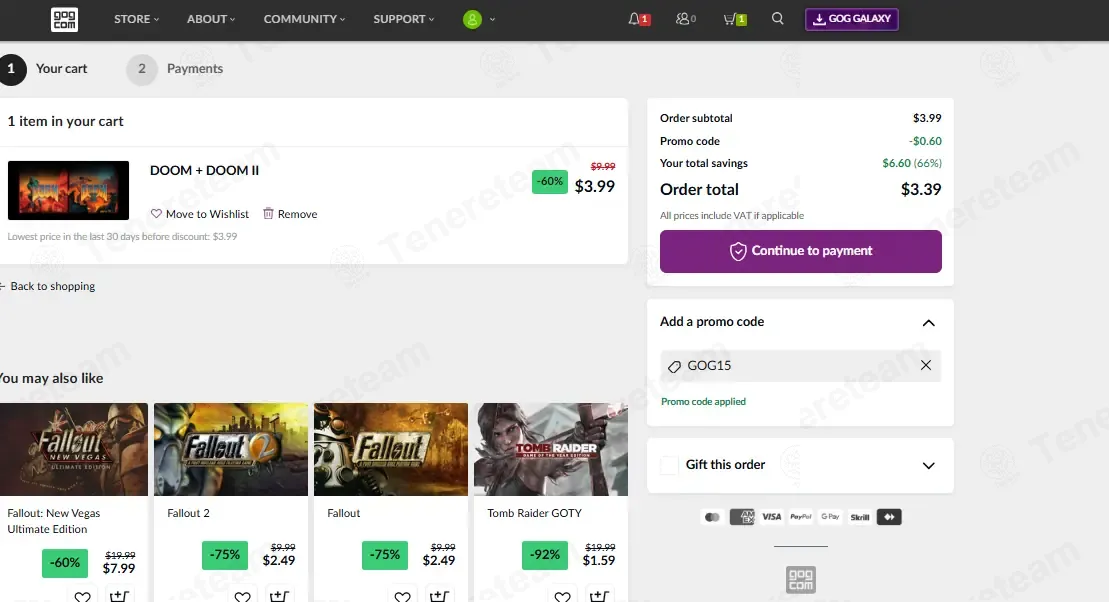Remove DOOM + DOOM II from cart

[x=290, y=214]
